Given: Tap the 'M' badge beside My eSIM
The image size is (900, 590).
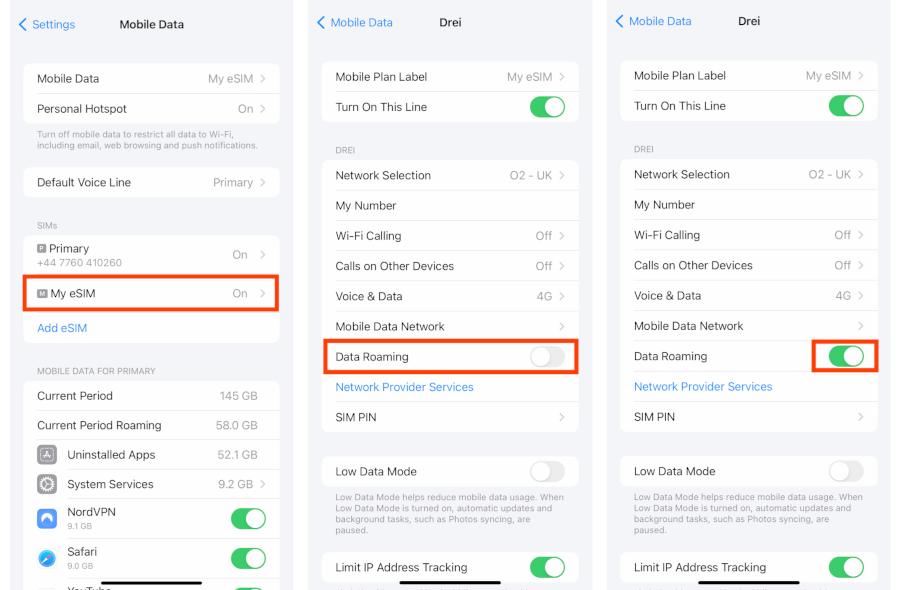Looking at the screenshot, I should coord(43,294).
